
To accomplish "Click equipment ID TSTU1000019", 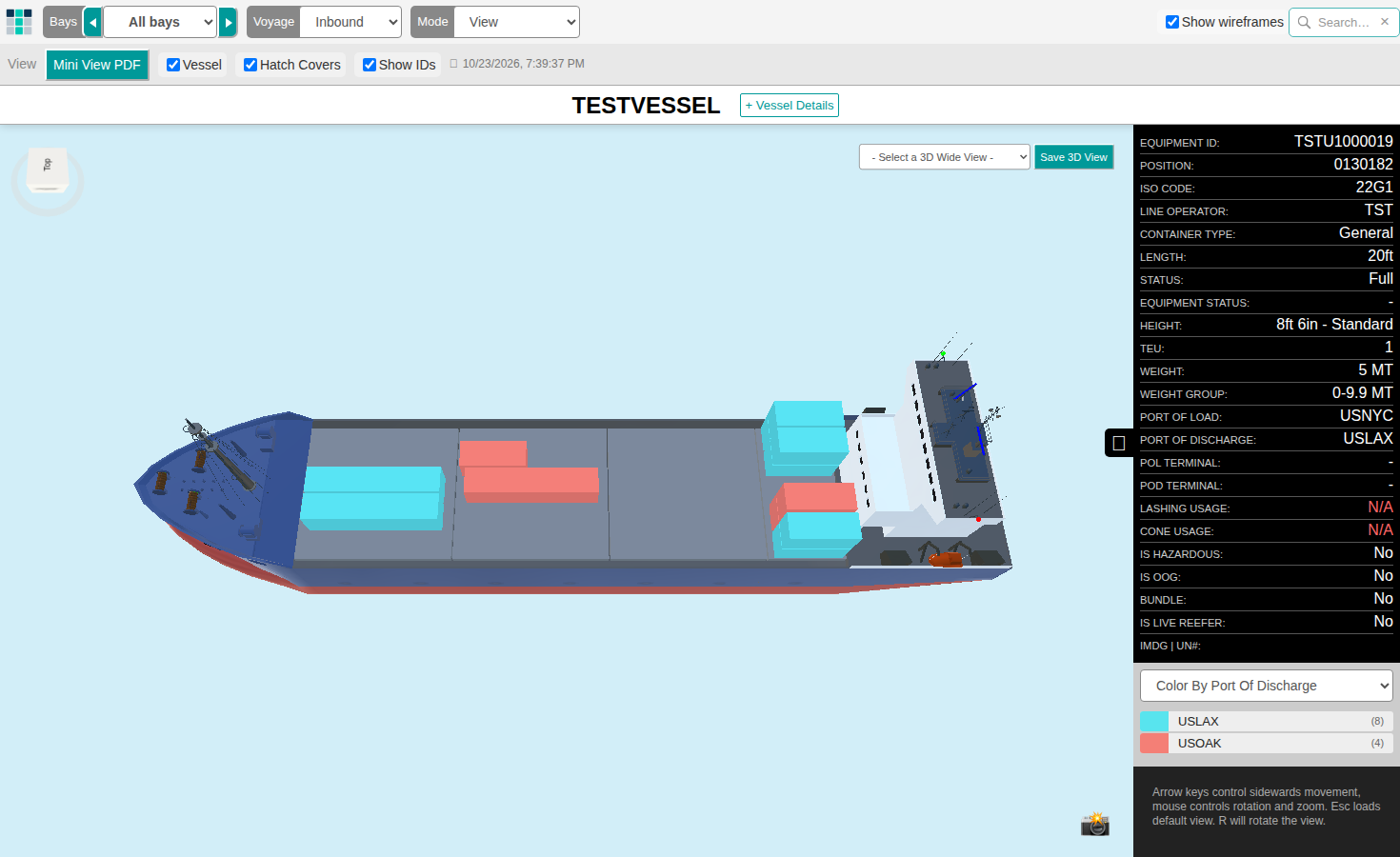I will [x=1343, y=141].
